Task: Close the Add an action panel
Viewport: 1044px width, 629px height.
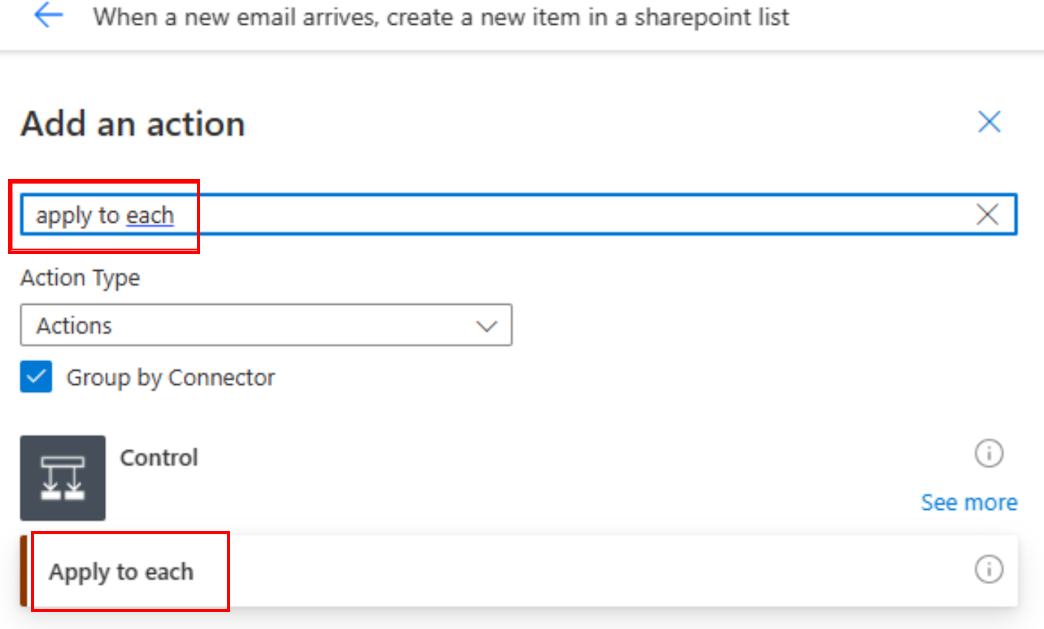Action: coord(989,122)
